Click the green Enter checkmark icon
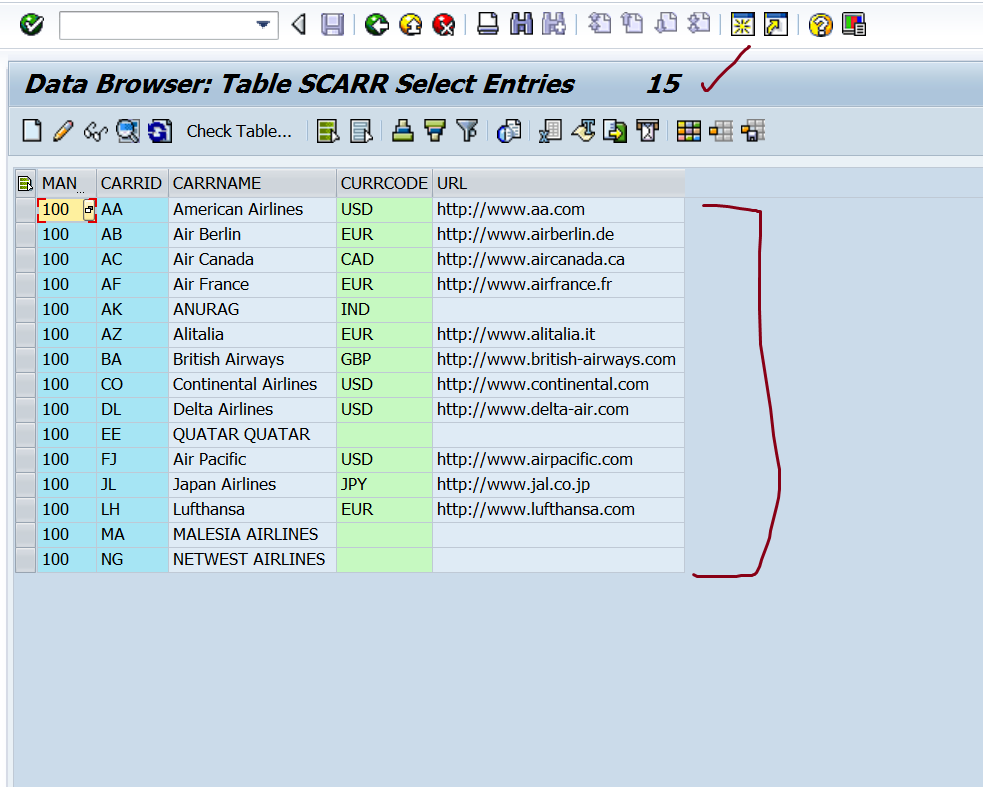Viewport: 983px width, 787px height. click(31, 25)
